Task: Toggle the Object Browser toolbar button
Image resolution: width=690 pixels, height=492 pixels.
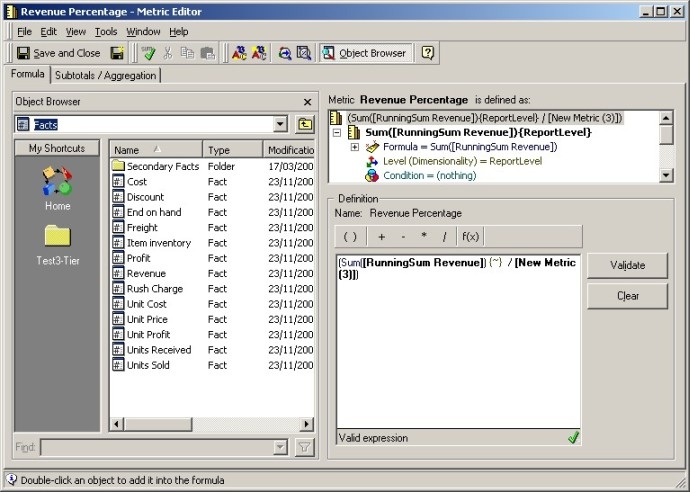Action: tap(364, 53)
